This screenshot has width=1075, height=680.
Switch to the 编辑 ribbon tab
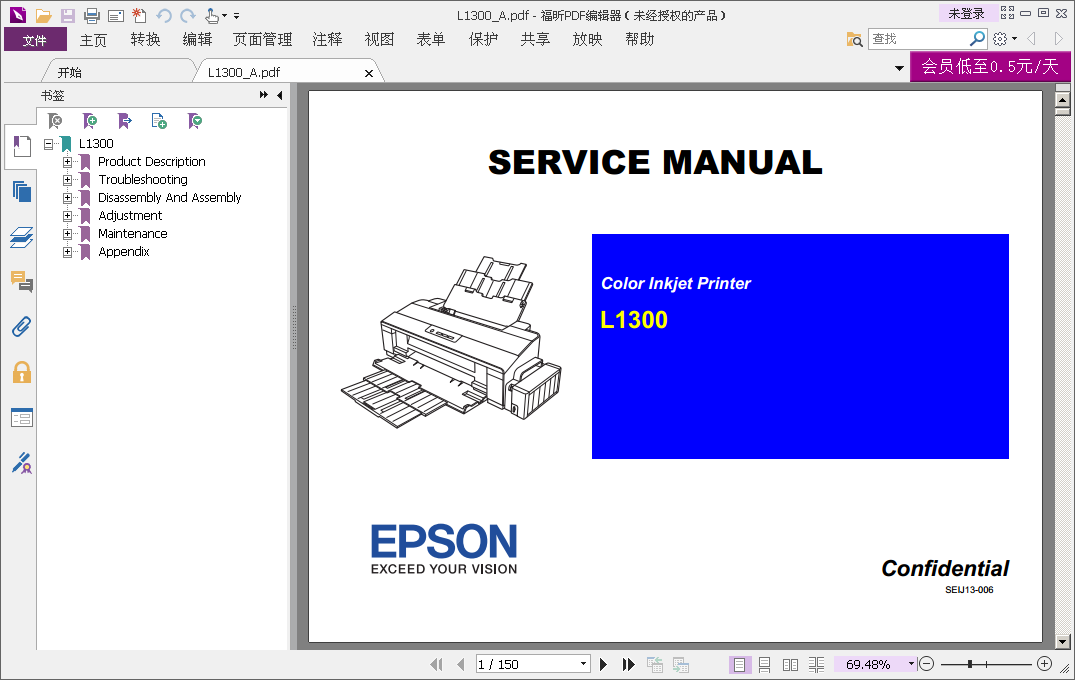[197, 40]
